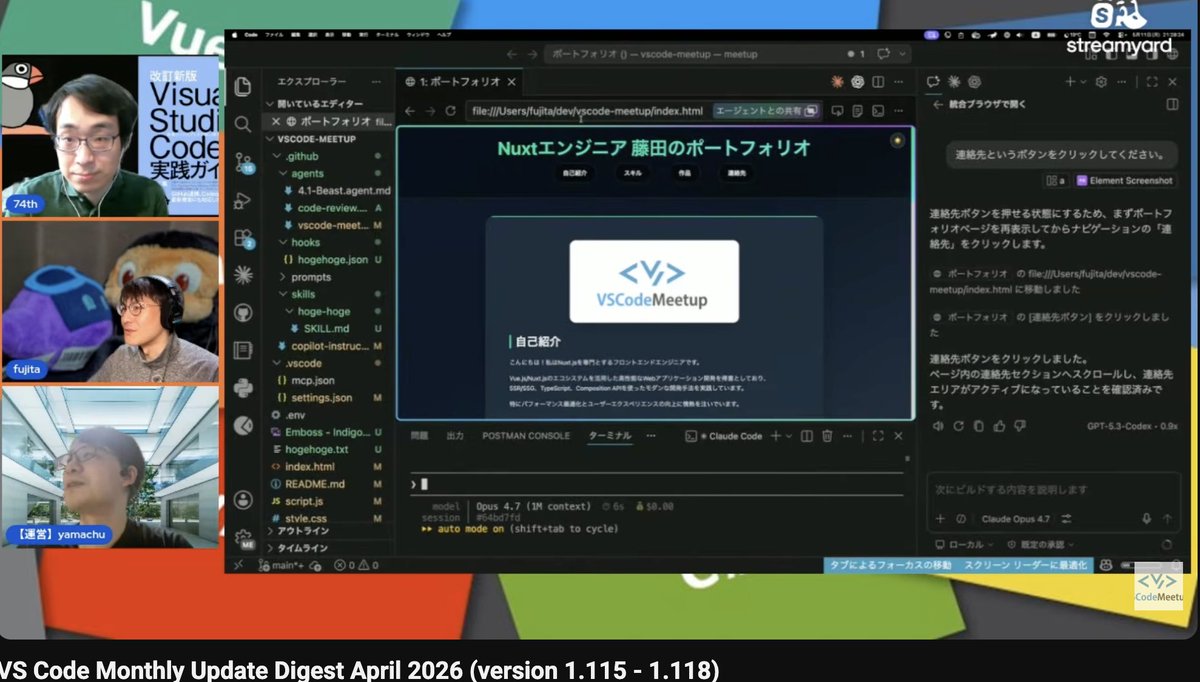Delete the terminal with the trash icon
The width and height of the screenshot is (1200, 682).
pyautogui.click(x=827, y=436)
